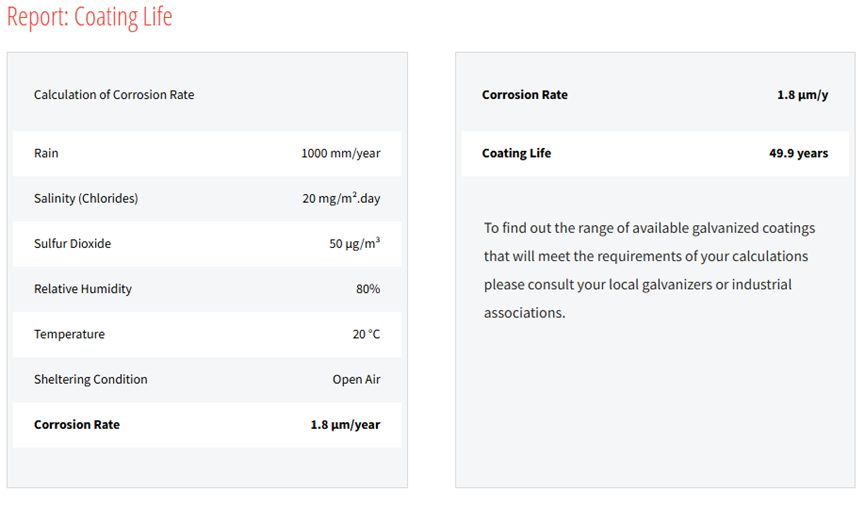This screenshot has height=508, width=865.
Task: Select the 20 mg/m².day salinity value
Action: coord(341,198)
